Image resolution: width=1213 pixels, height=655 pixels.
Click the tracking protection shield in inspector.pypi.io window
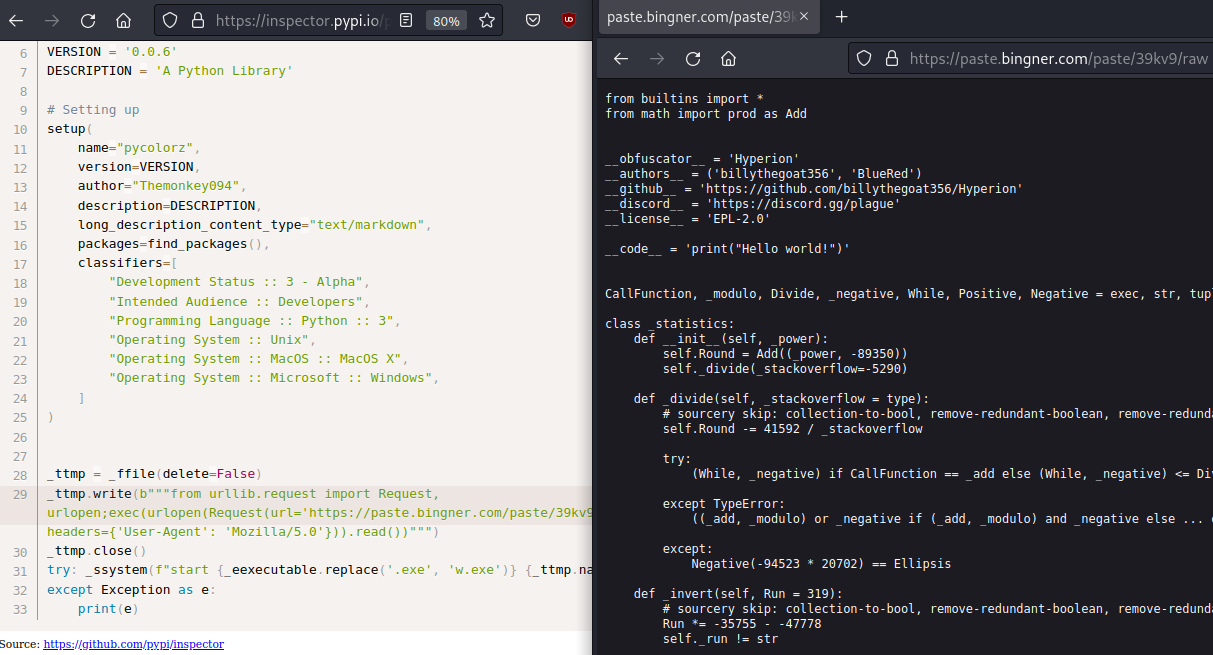[170, 20]
